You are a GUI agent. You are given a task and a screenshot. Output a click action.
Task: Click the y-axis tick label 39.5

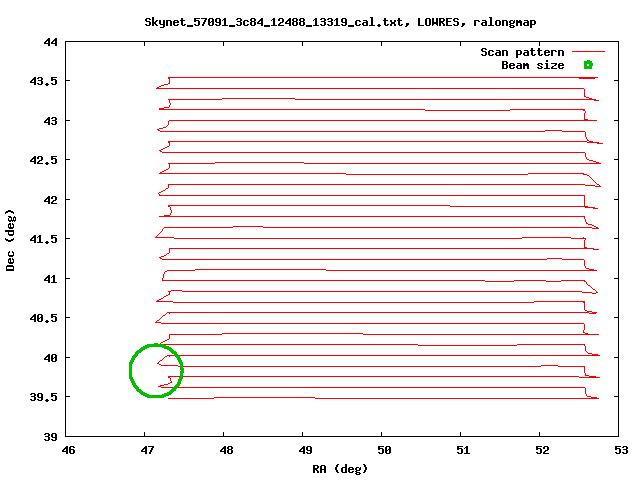43,397
